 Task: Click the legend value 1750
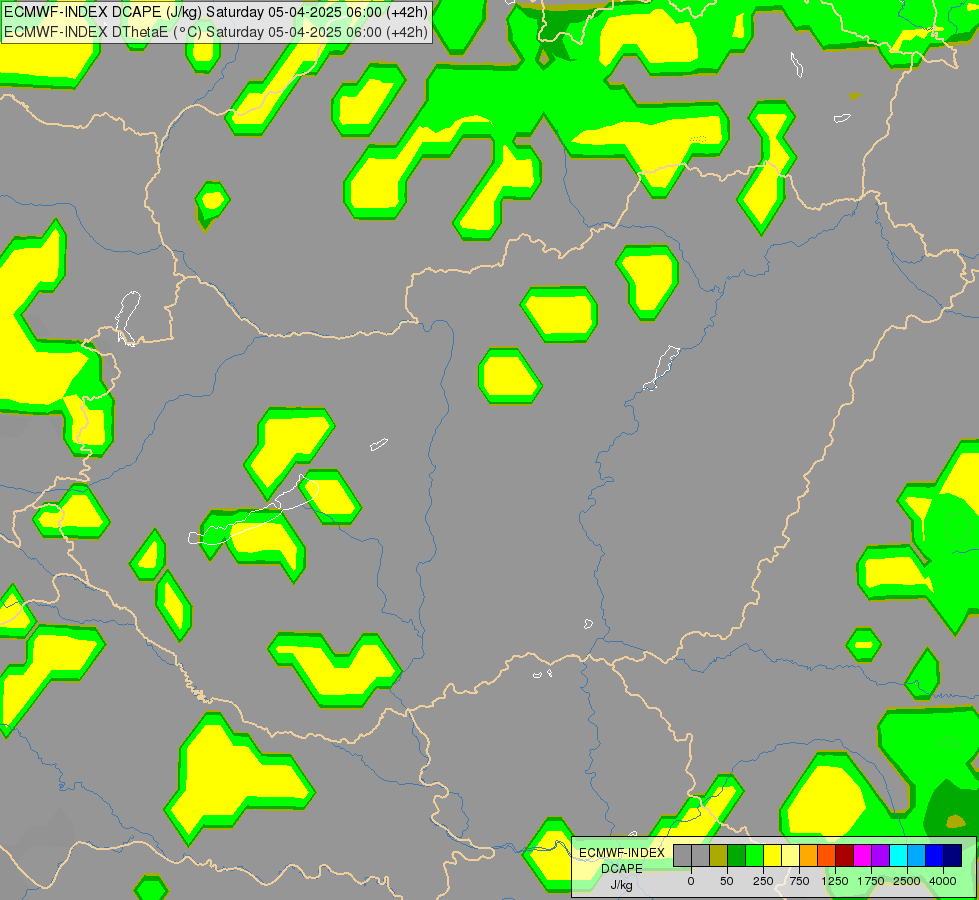pyautogui.click(x=871, y=881)
